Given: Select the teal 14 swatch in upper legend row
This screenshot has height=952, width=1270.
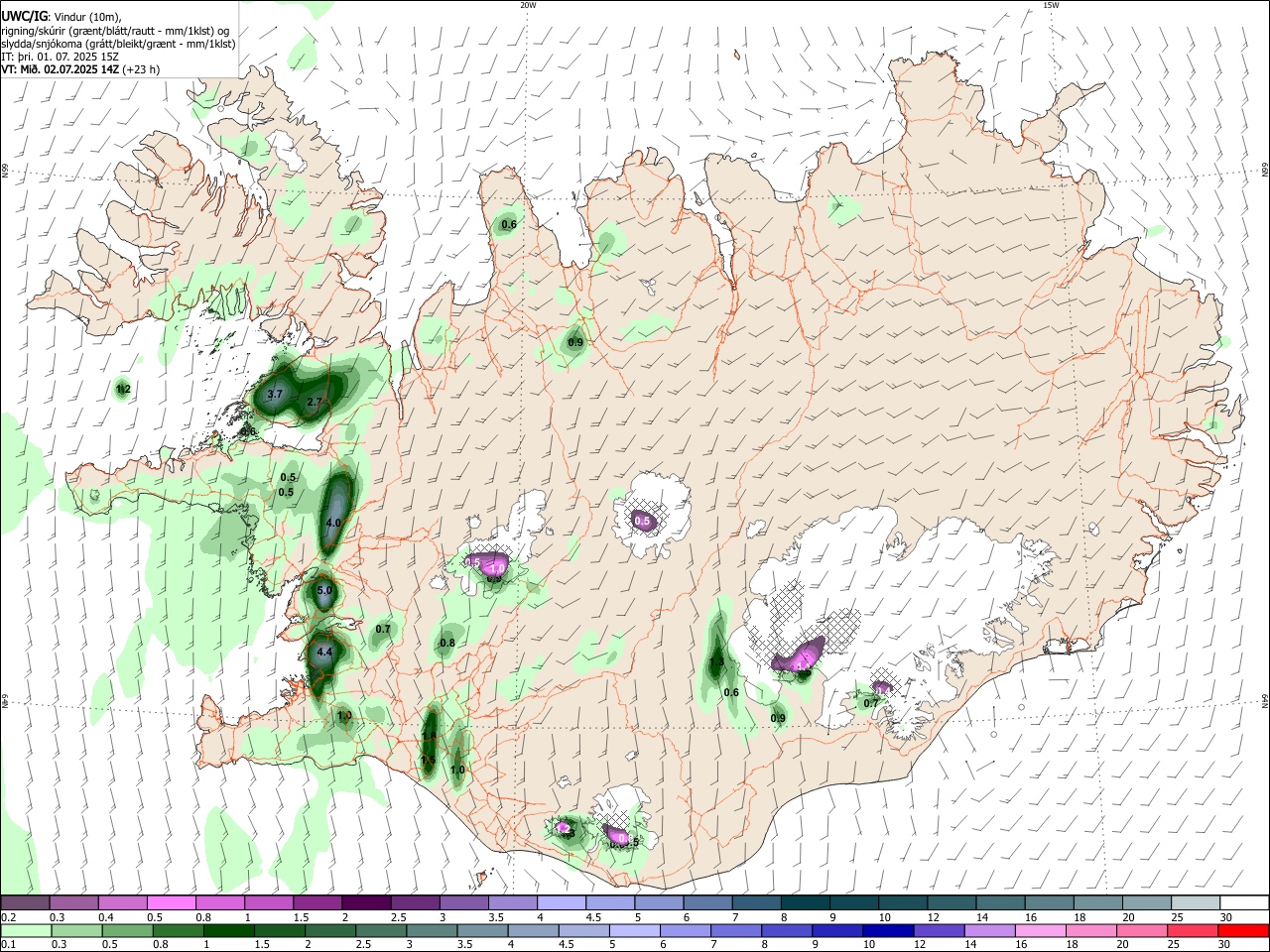Looking at the screenshot, I should pyautogui.click(x=1001, y=902).
